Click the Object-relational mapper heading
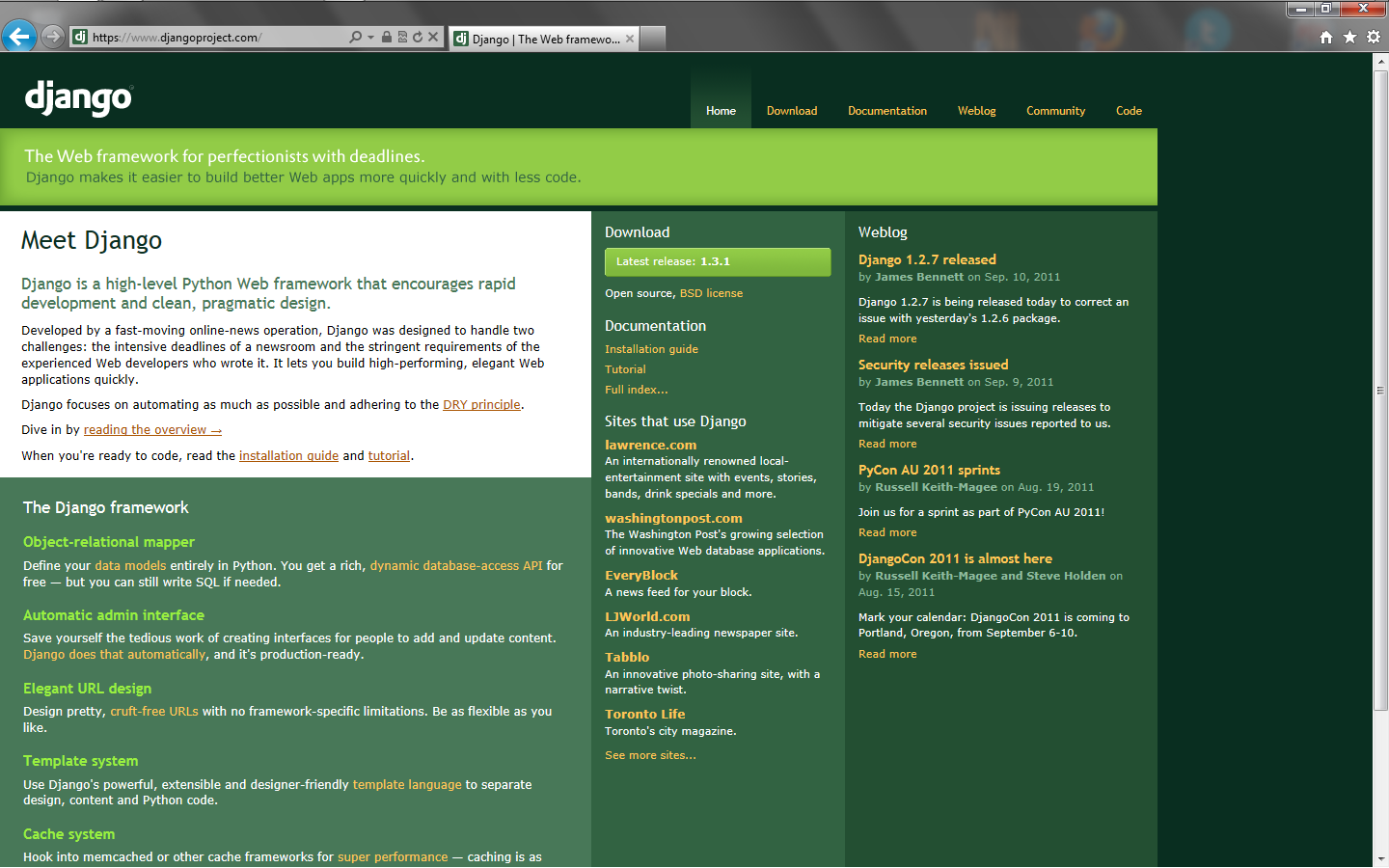The height and width of the screenshot is (868, 1389). tap(109, 542)
